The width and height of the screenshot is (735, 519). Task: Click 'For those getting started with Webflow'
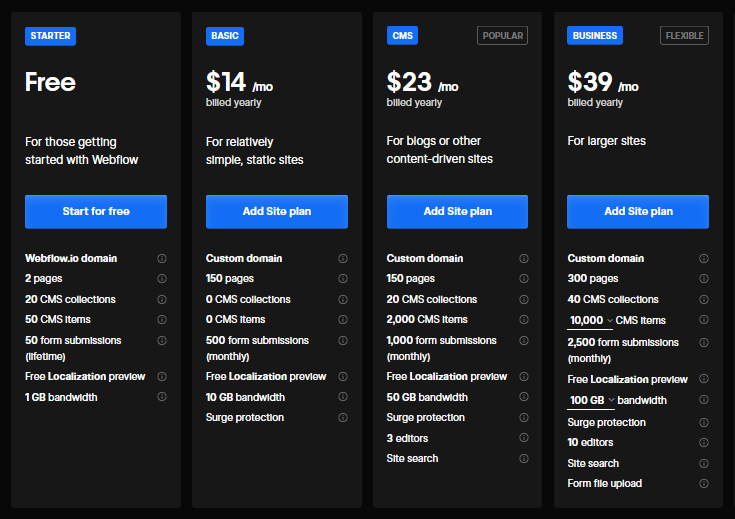[82, 151]
